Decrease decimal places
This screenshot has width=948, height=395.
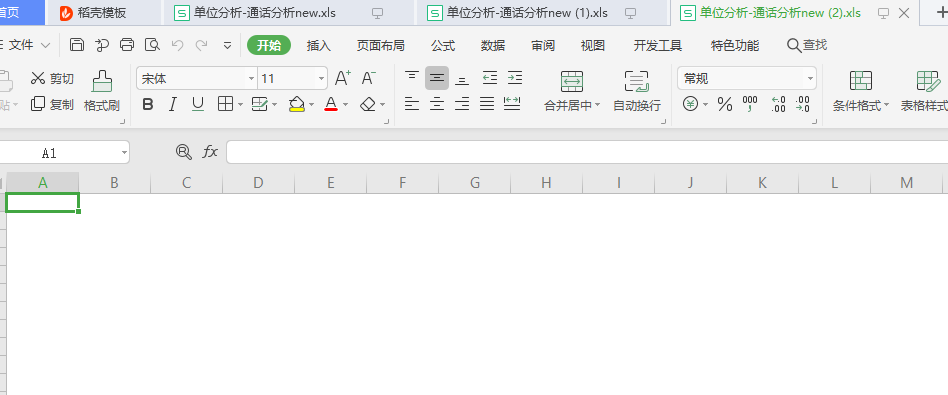(802, 105)
